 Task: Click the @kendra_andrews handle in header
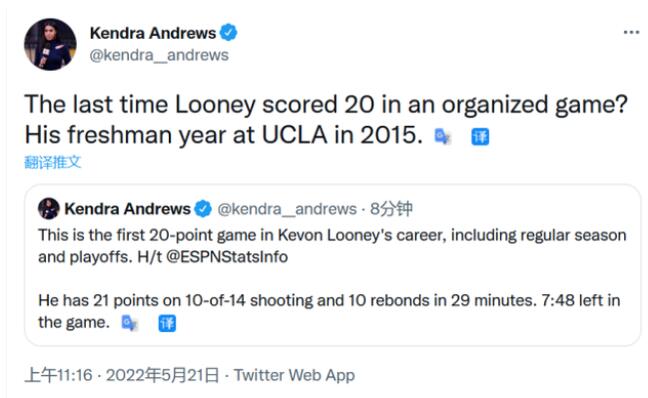pyautogui.click(x=159, y=55)
